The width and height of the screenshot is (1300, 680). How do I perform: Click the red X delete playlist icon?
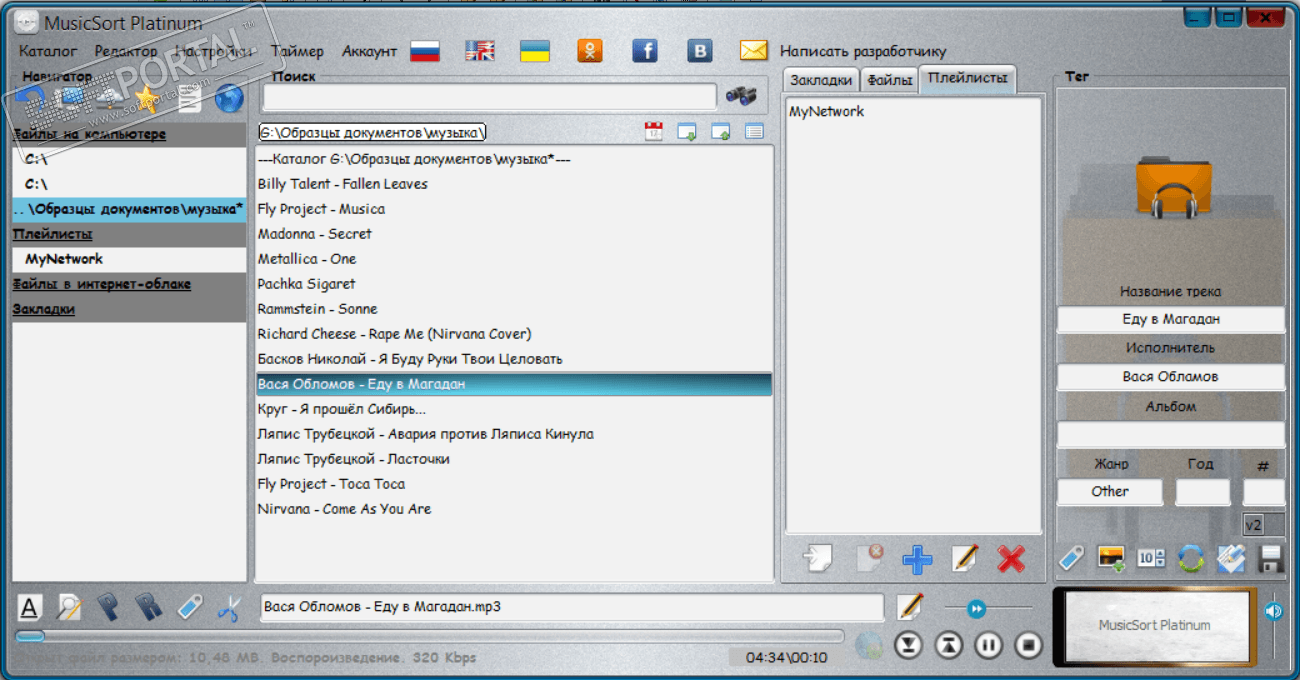(1011, 558)
